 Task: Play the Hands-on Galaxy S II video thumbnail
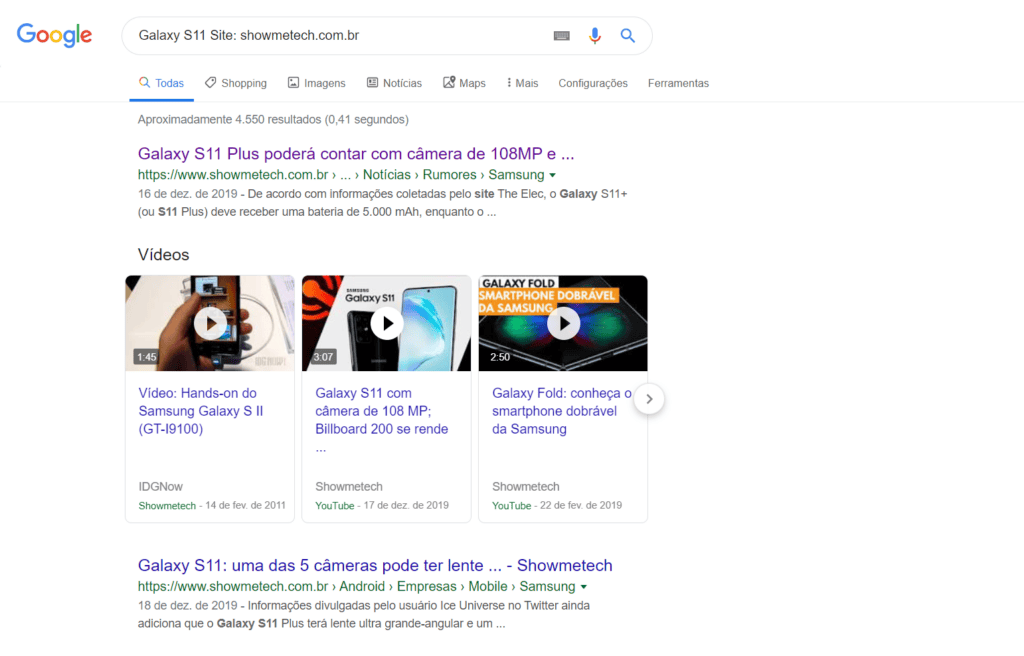click(210, 323)
